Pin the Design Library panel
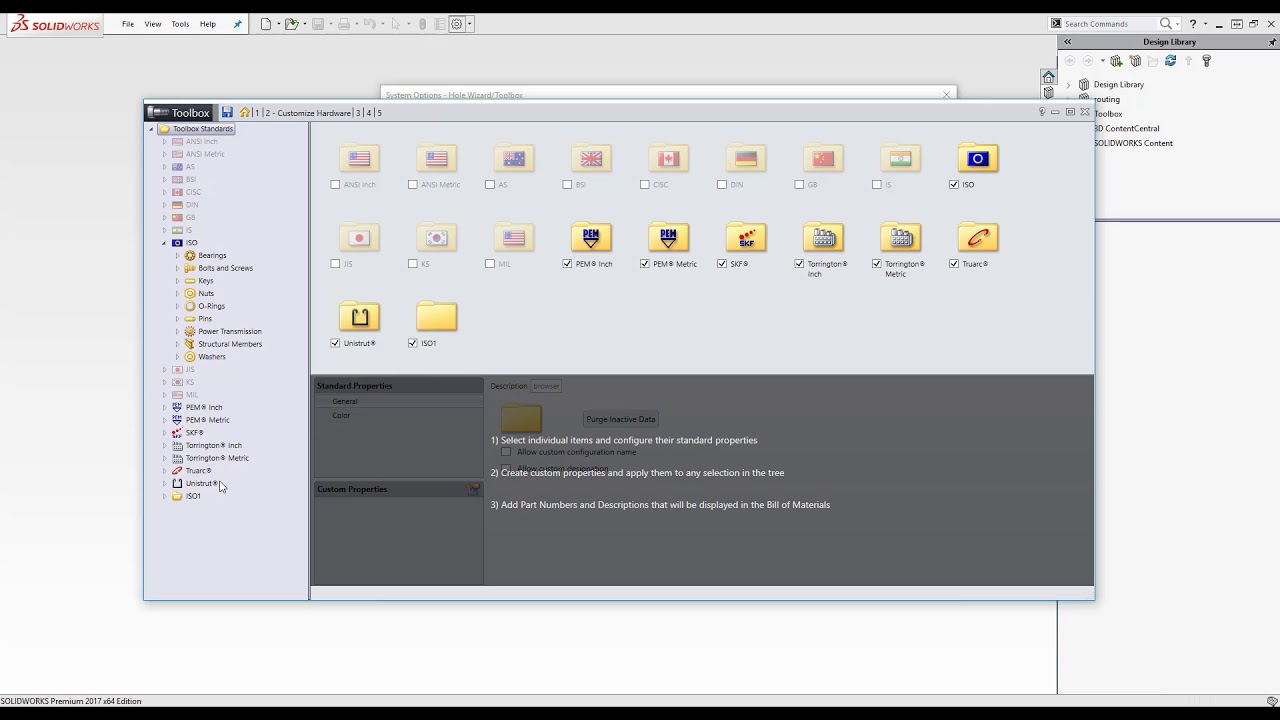1280x720 pixels. click(x=1273, y=42)
